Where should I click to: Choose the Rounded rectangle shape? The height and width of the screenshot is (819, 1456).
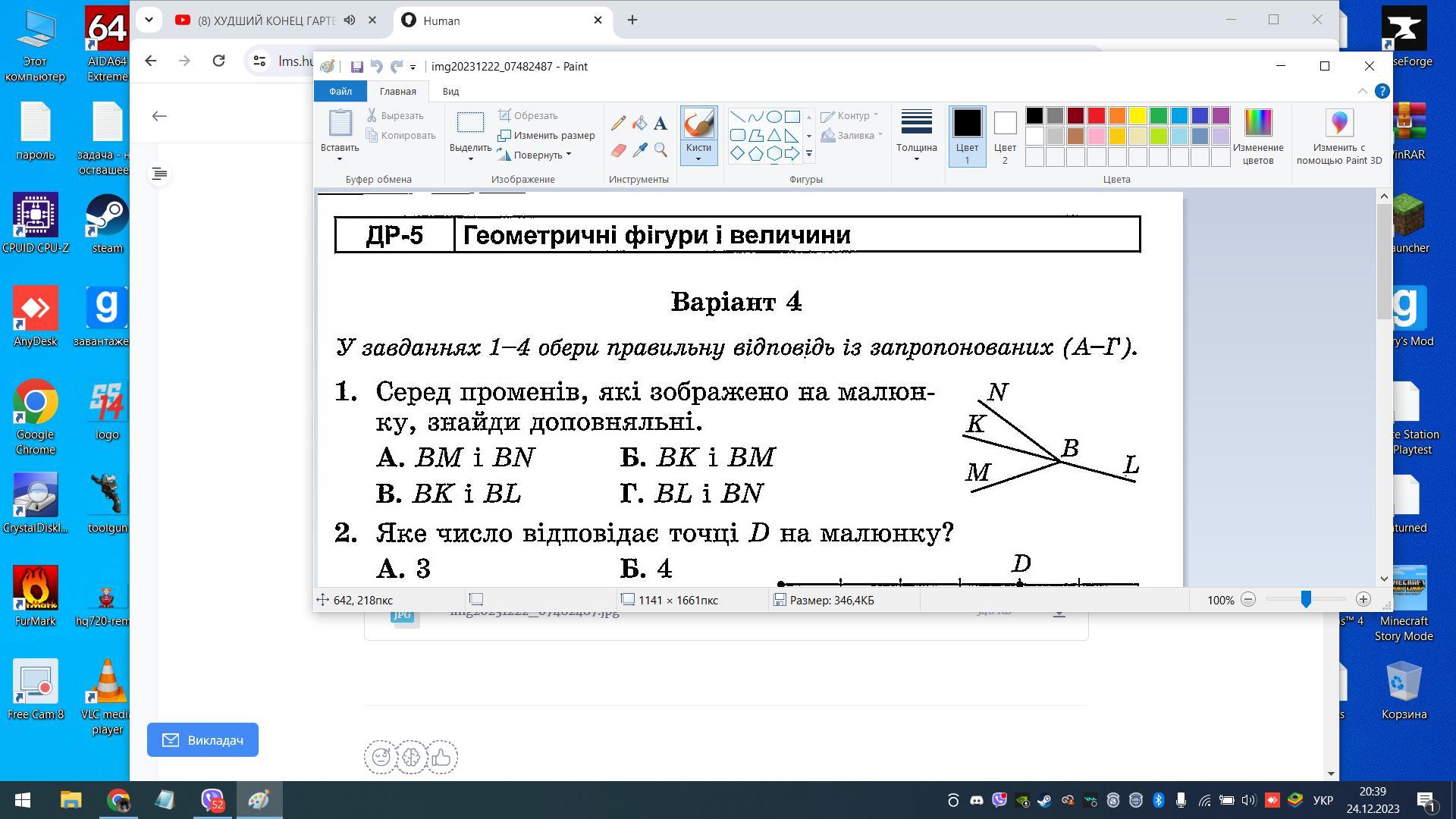[737, 136]
